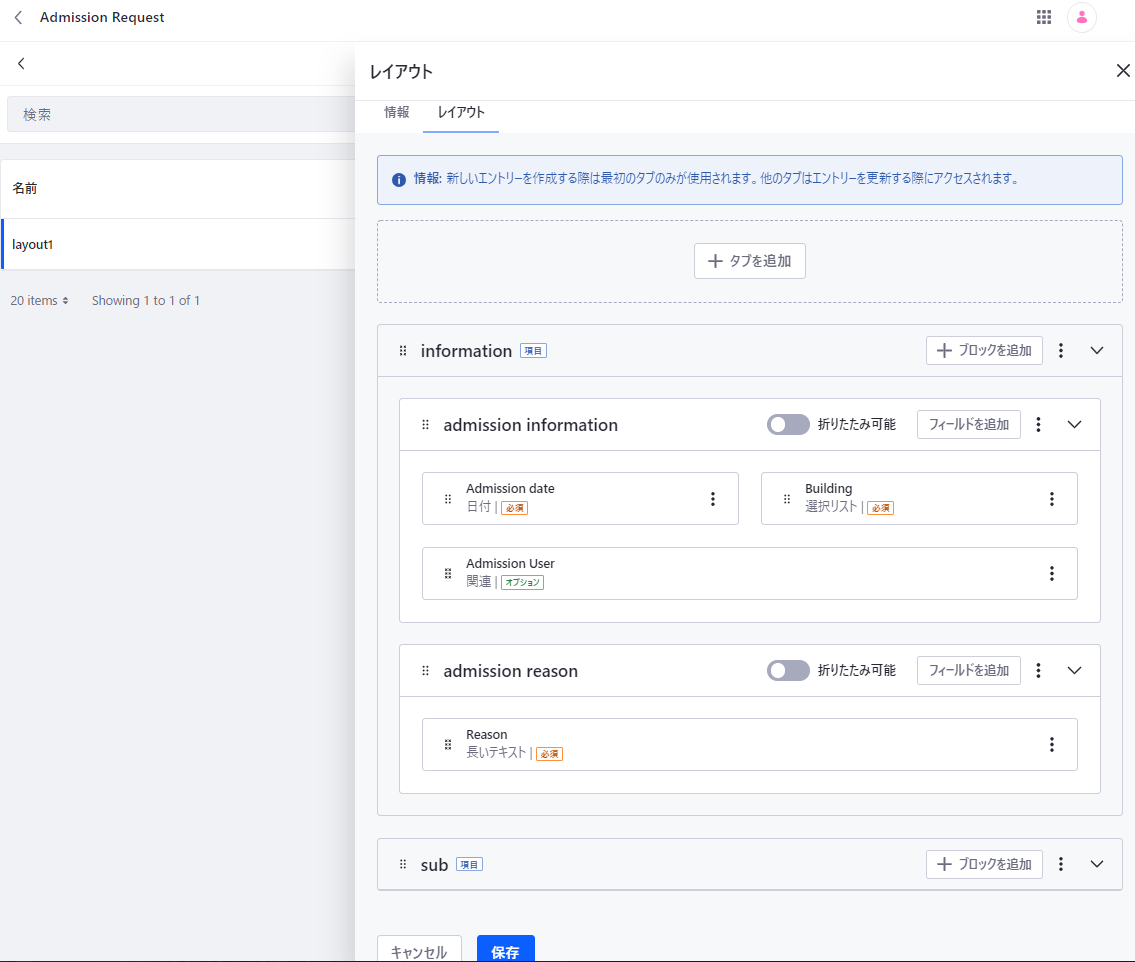Click the 検索 search field

(x=180, y=115)
